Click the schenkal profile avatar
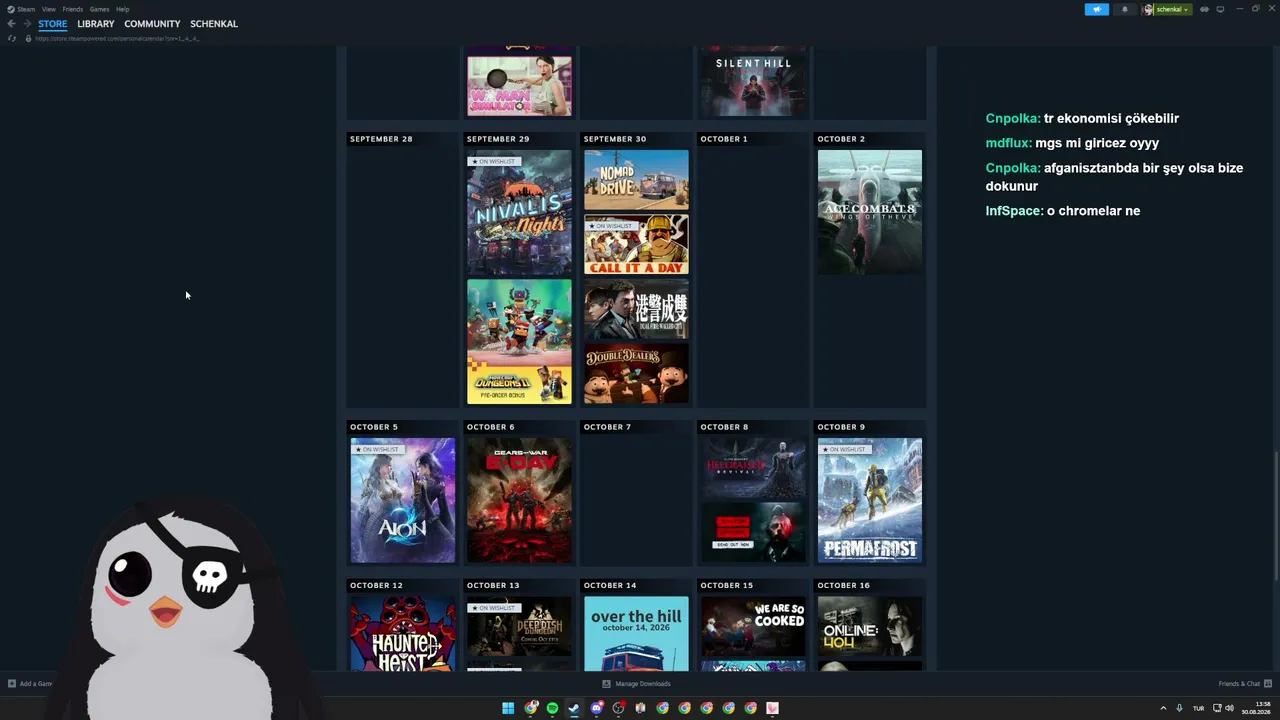 click(1149, 9)
